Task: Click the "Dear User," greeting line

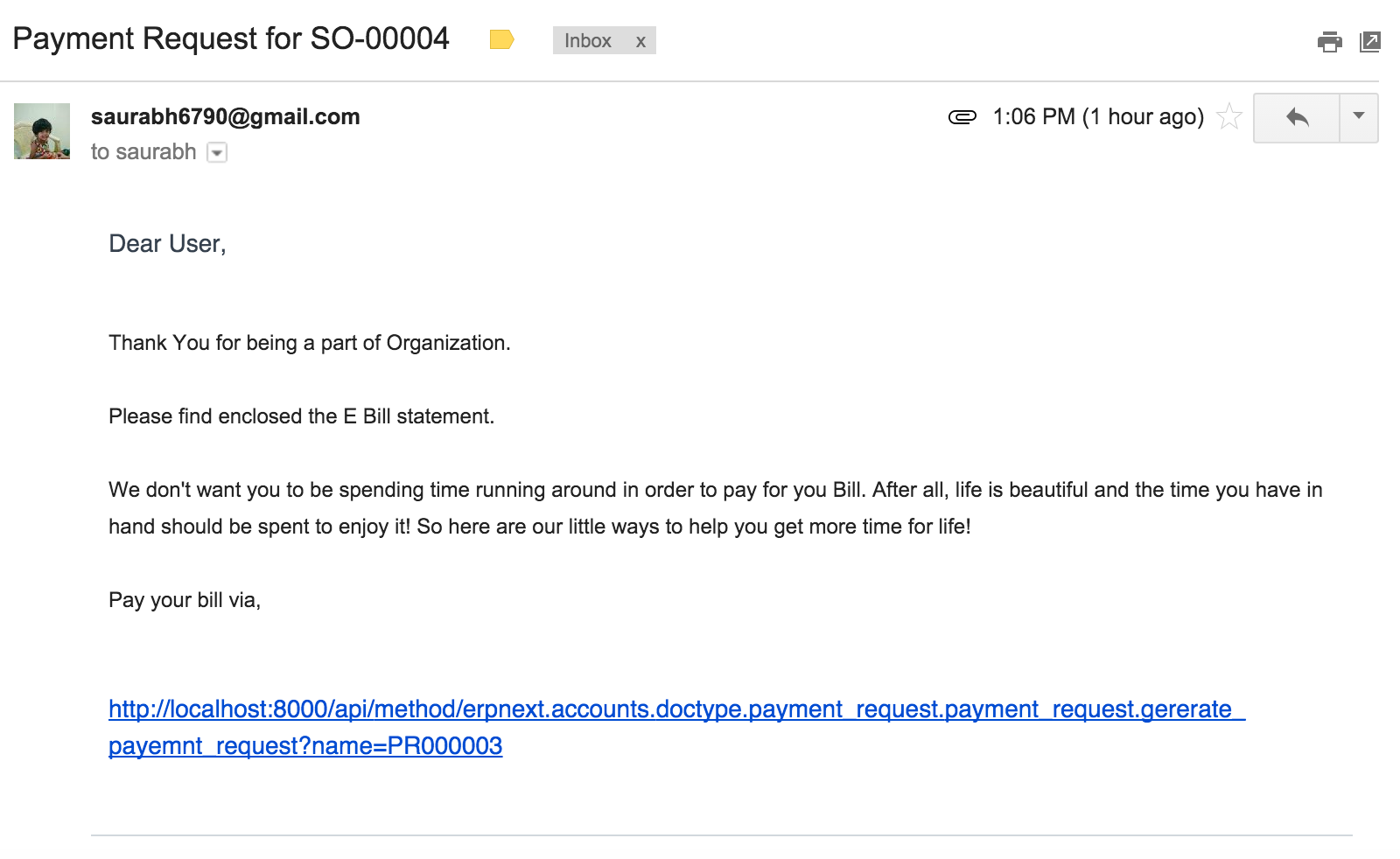Action: pos(167,244)
